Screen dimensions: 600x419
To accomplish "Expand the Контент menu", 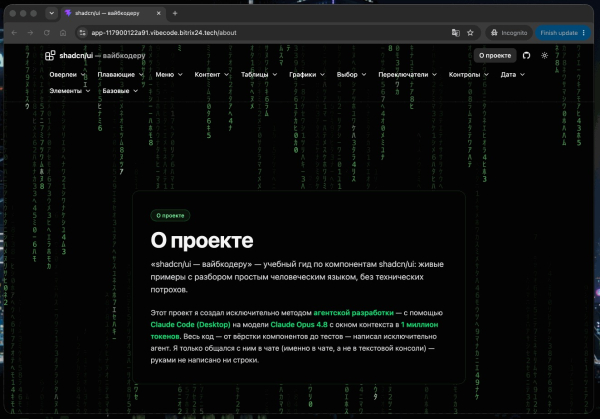I will point(212,75).
